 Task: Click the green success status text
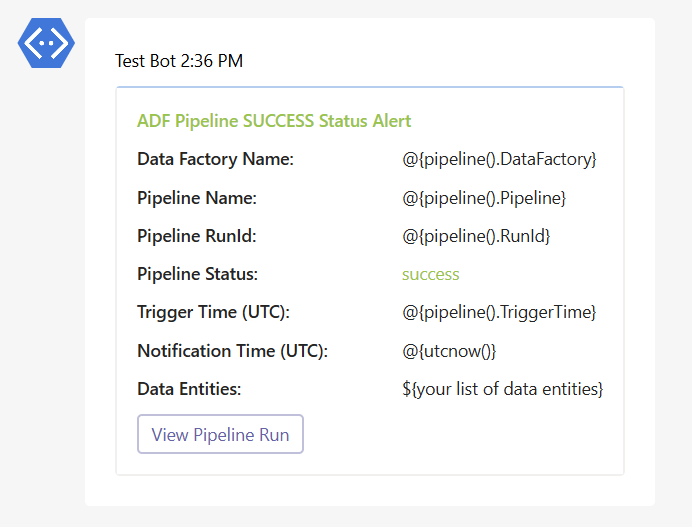point(430,274)
